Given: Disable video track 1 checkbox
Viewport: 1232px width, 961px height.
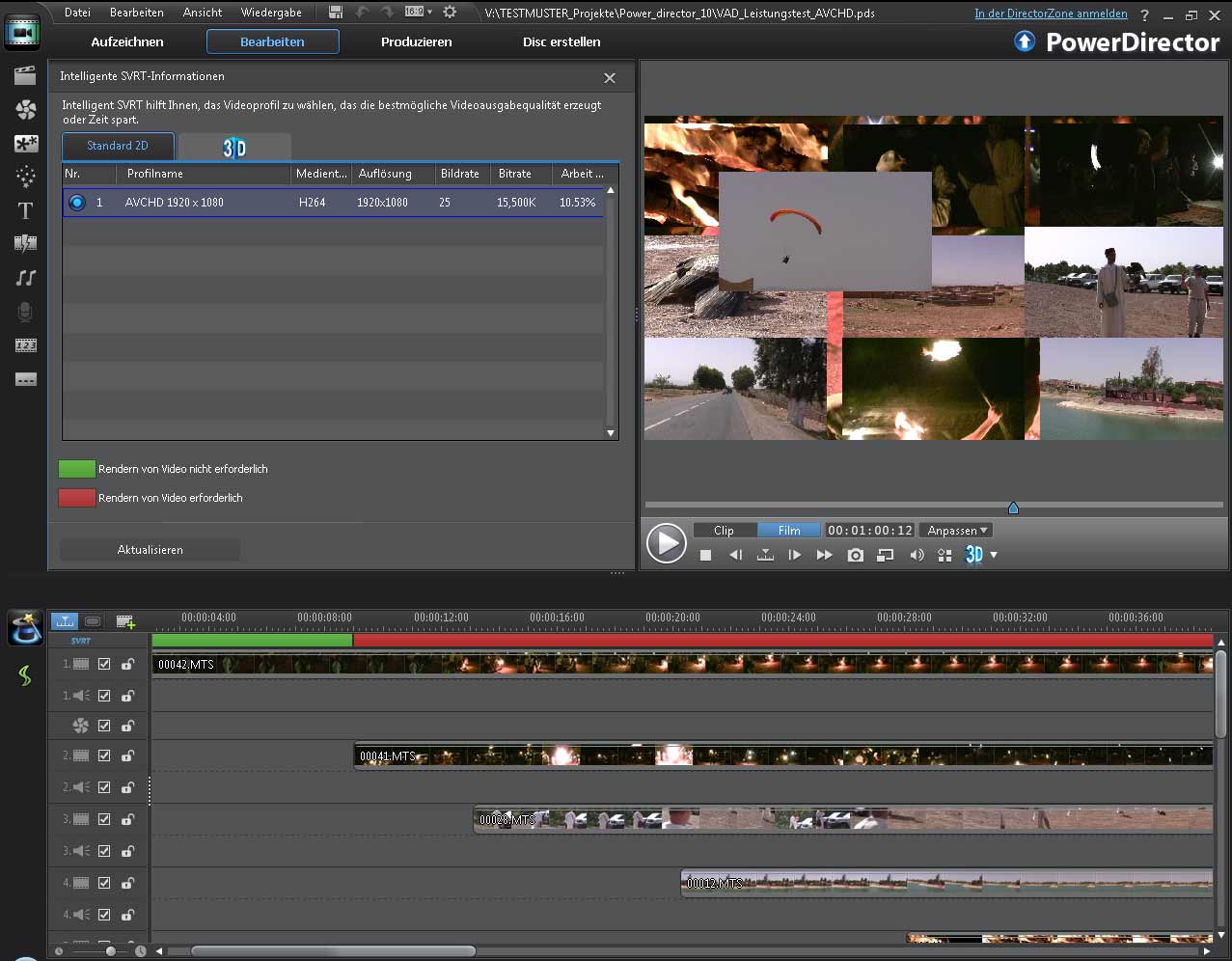Looking at the screenshot, I should click(x=104, y=664).
